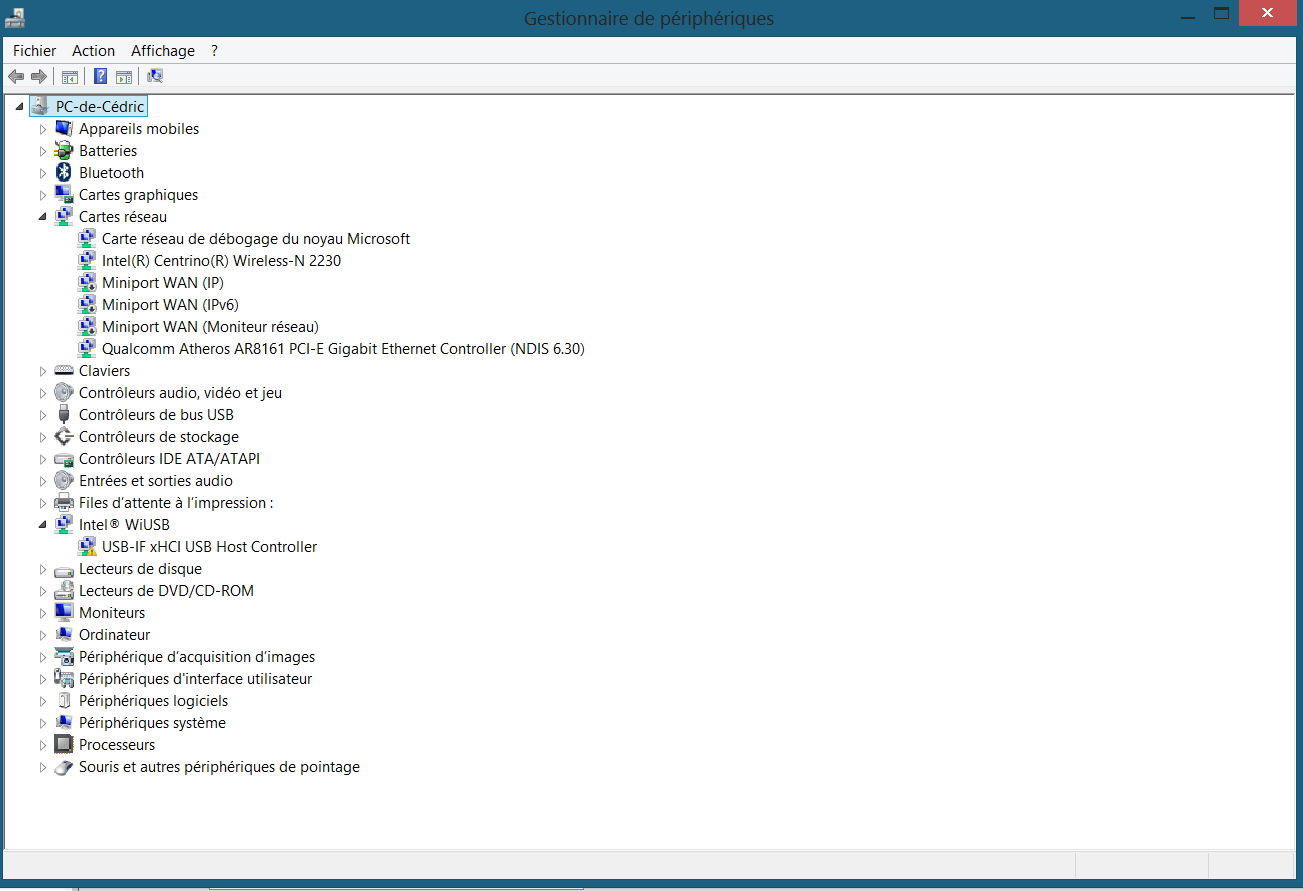Screen dimensions: 1303x891
Task: Expand the Bluetooth node
Action: click(43, 173)
